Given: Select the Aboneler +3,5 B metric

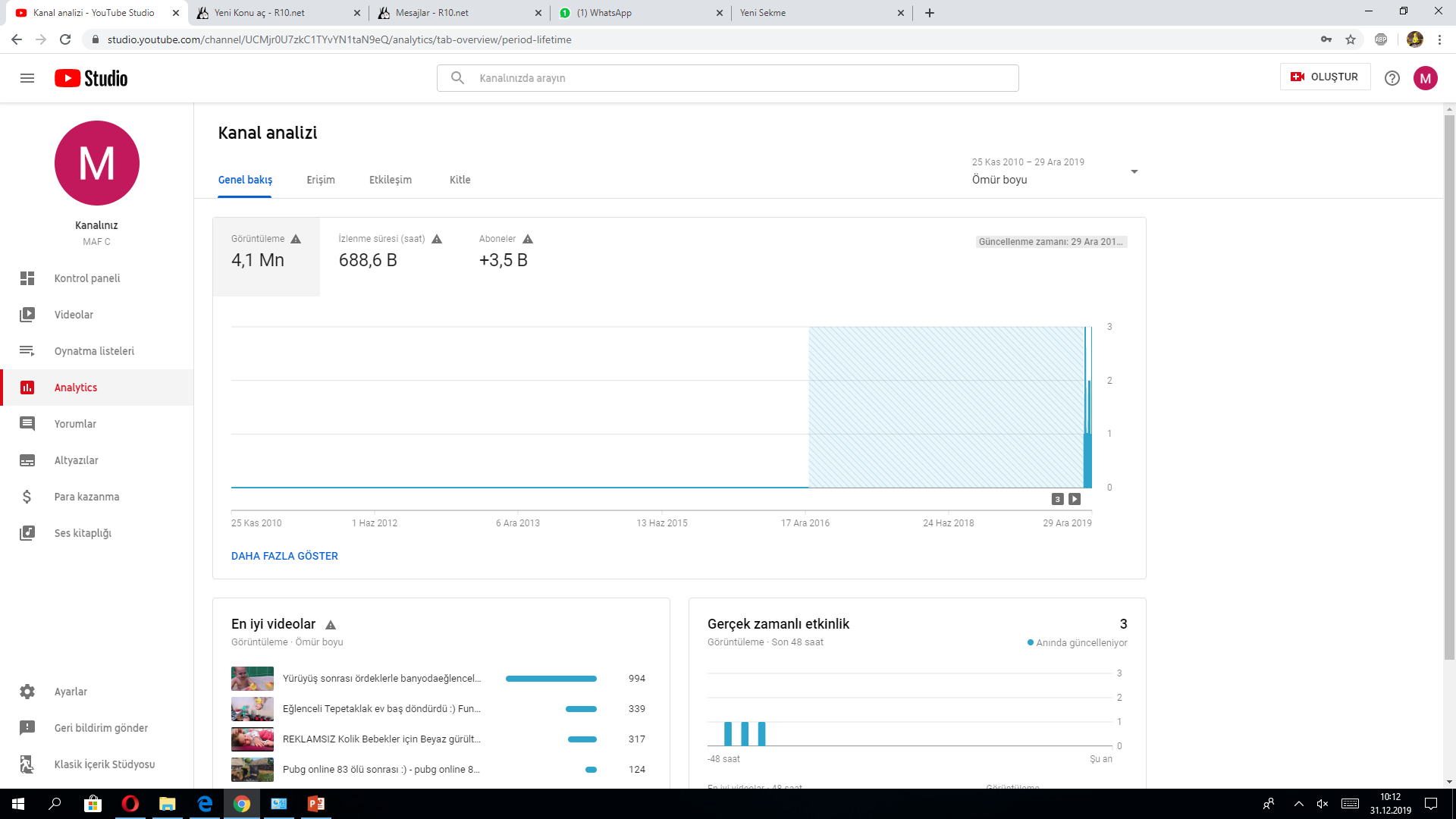Looking at the screenshot, I should (x=507, y=257).
